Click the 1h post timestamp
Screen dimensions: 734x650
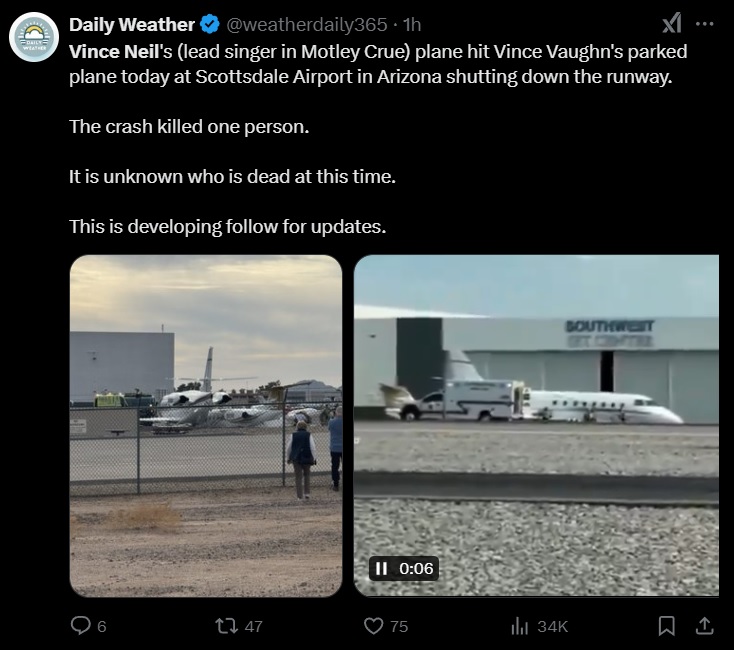point(412,24)
